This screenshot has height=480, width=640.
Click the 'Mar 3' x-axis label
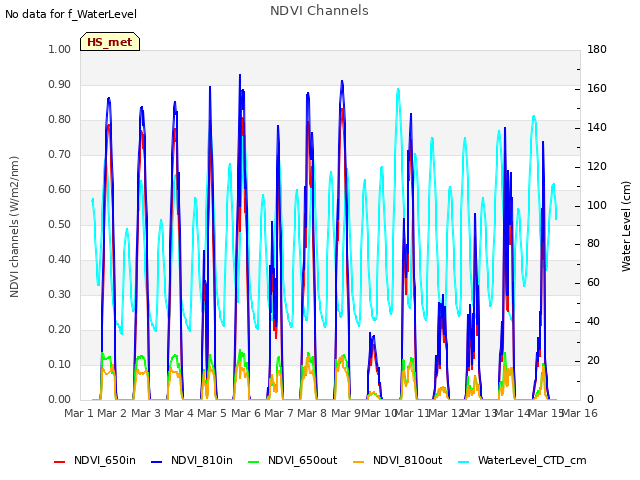coord(146,413)
